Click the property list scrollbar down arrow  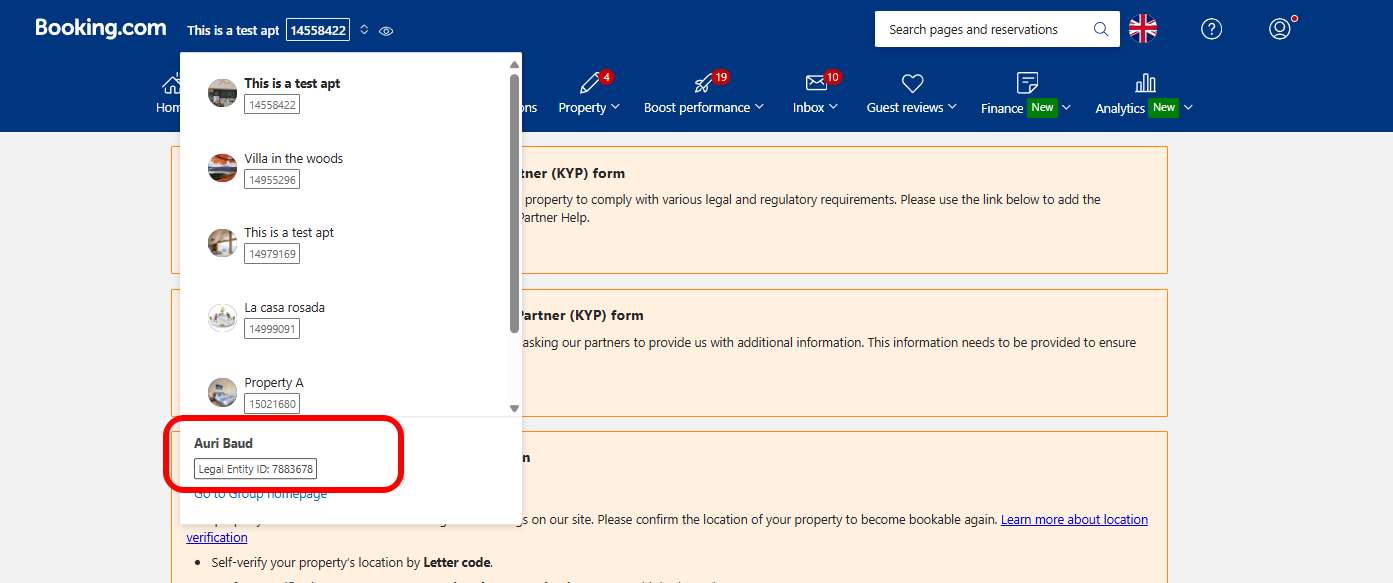point(515,408)
